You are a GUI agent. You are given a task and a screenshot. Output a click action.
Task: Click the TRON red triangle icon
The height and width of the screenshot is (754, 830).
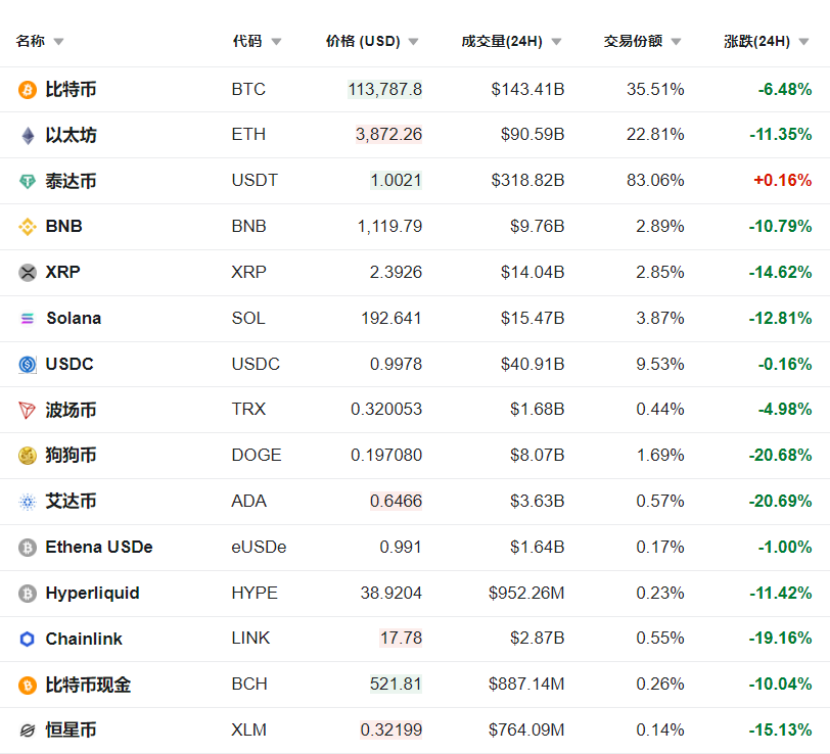pos(27,410)
